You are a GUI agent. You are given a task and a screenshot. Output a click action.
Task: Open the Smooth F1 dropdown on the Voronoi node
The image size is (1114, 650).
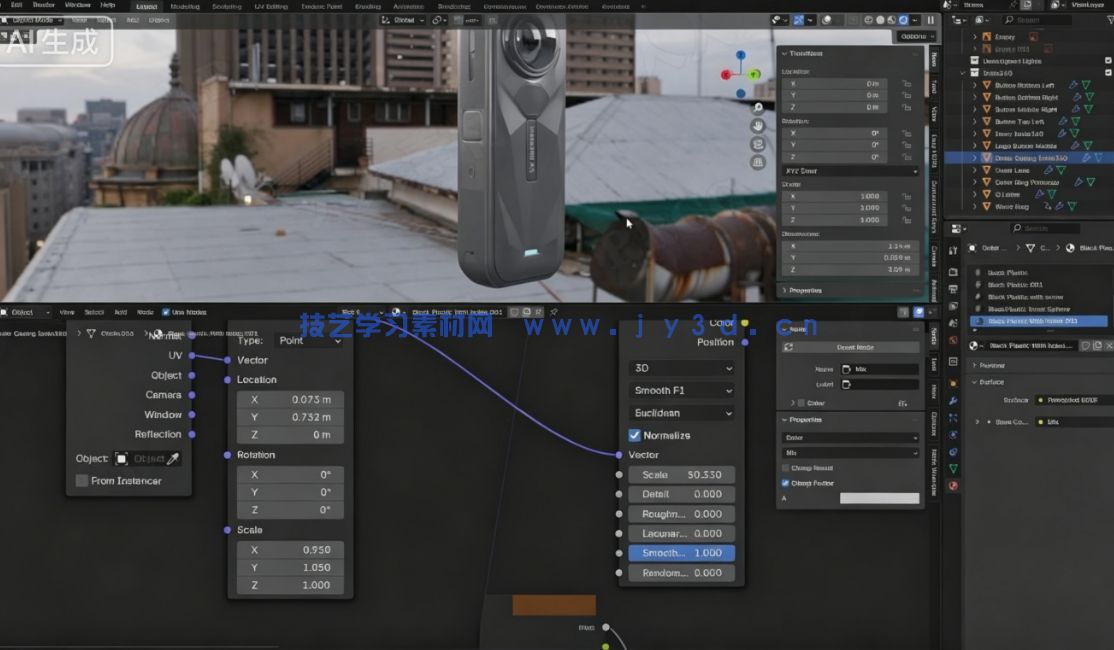(681, 390)
